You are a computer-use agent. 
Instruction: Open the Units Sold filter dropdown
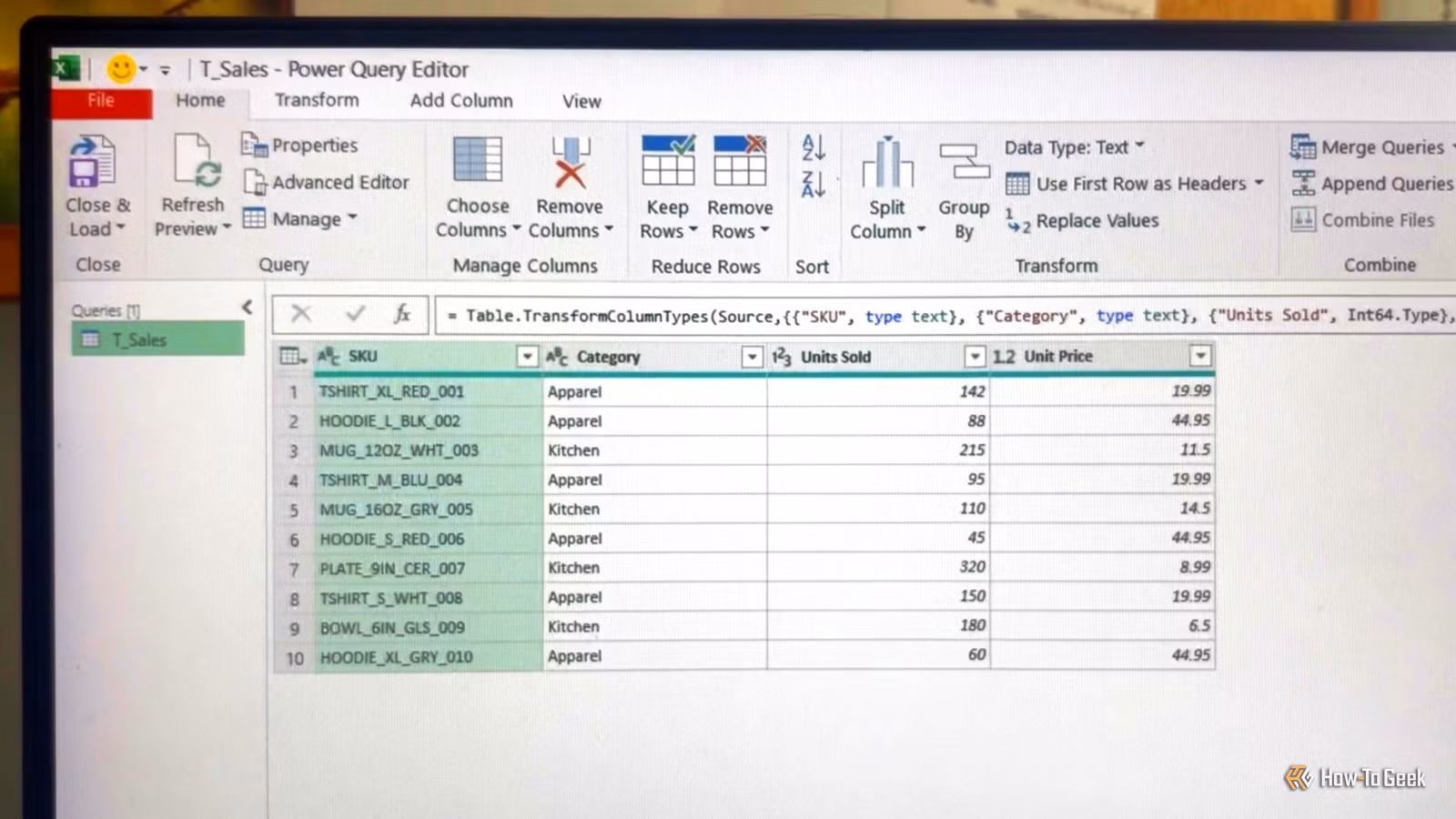[x=975, y=357]
